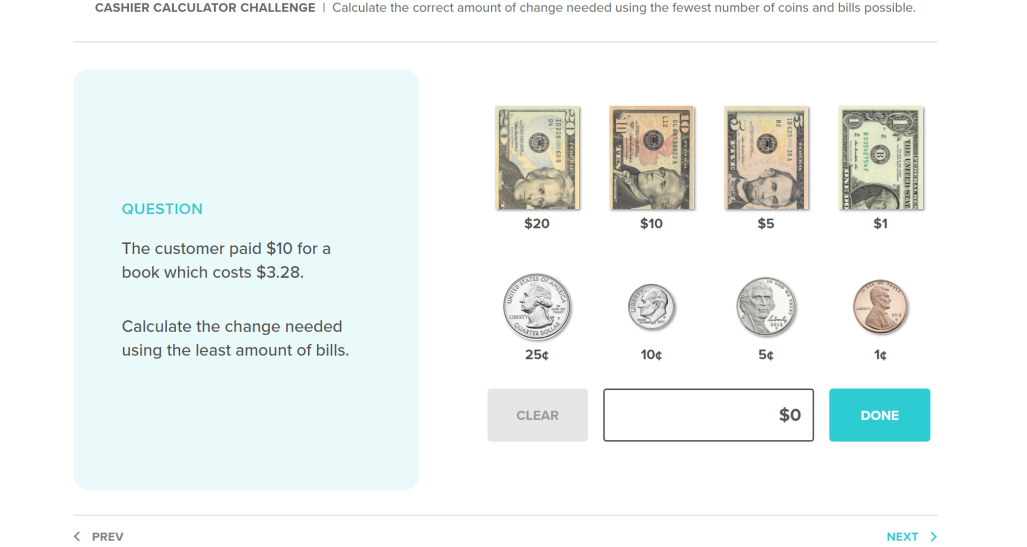Click the 1¢ label under the penny
Image resolution: width=1027 pixels, height=547 pixels.
click(880, 355)
